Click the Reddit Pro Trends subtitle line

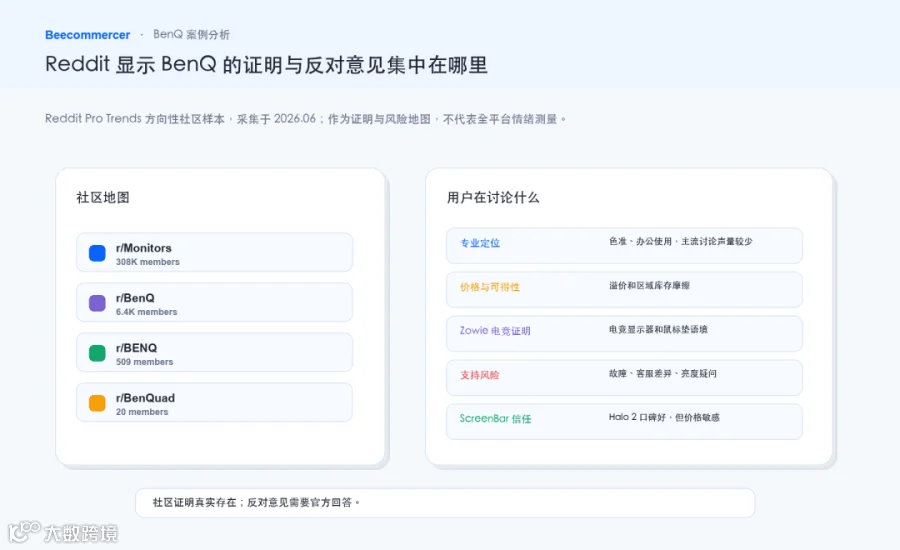[305, 119]
